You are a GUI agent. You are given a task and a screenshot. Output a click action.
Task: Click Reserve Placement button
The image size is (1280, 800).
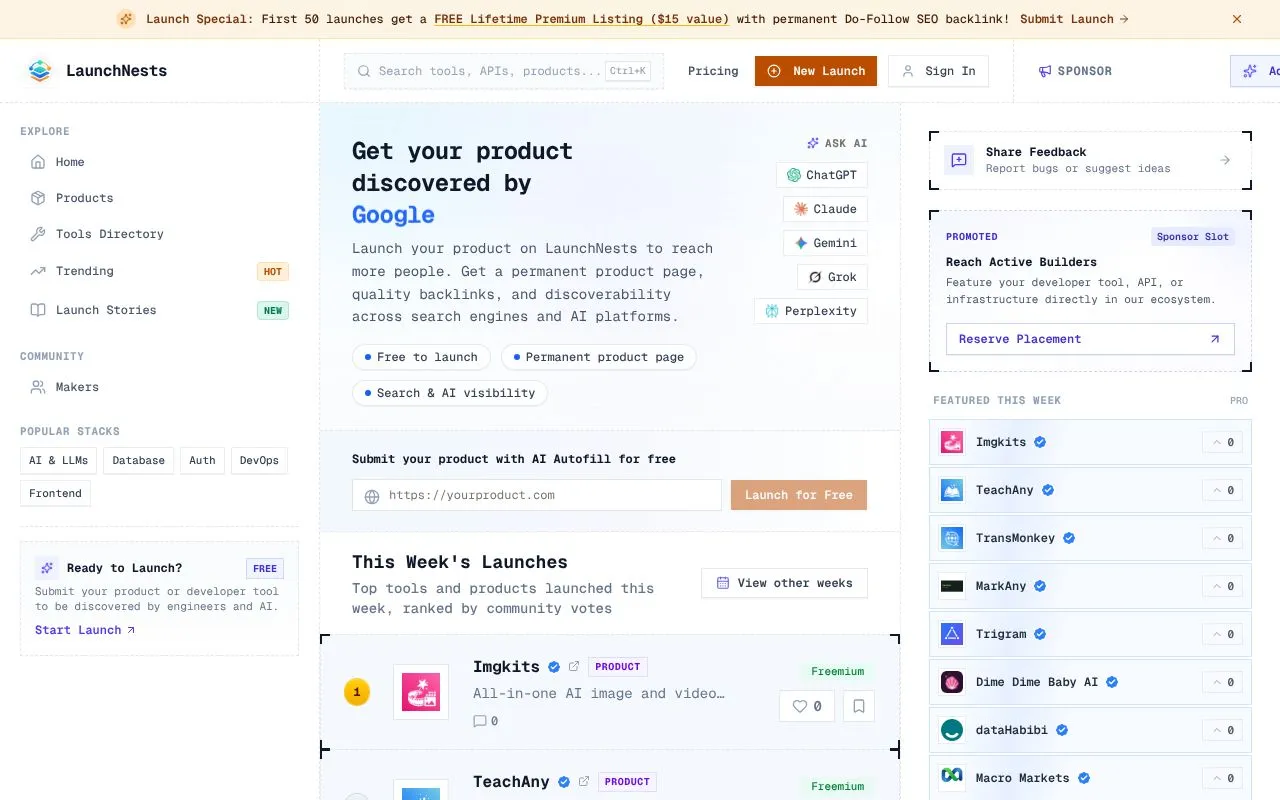(1090, 339)
